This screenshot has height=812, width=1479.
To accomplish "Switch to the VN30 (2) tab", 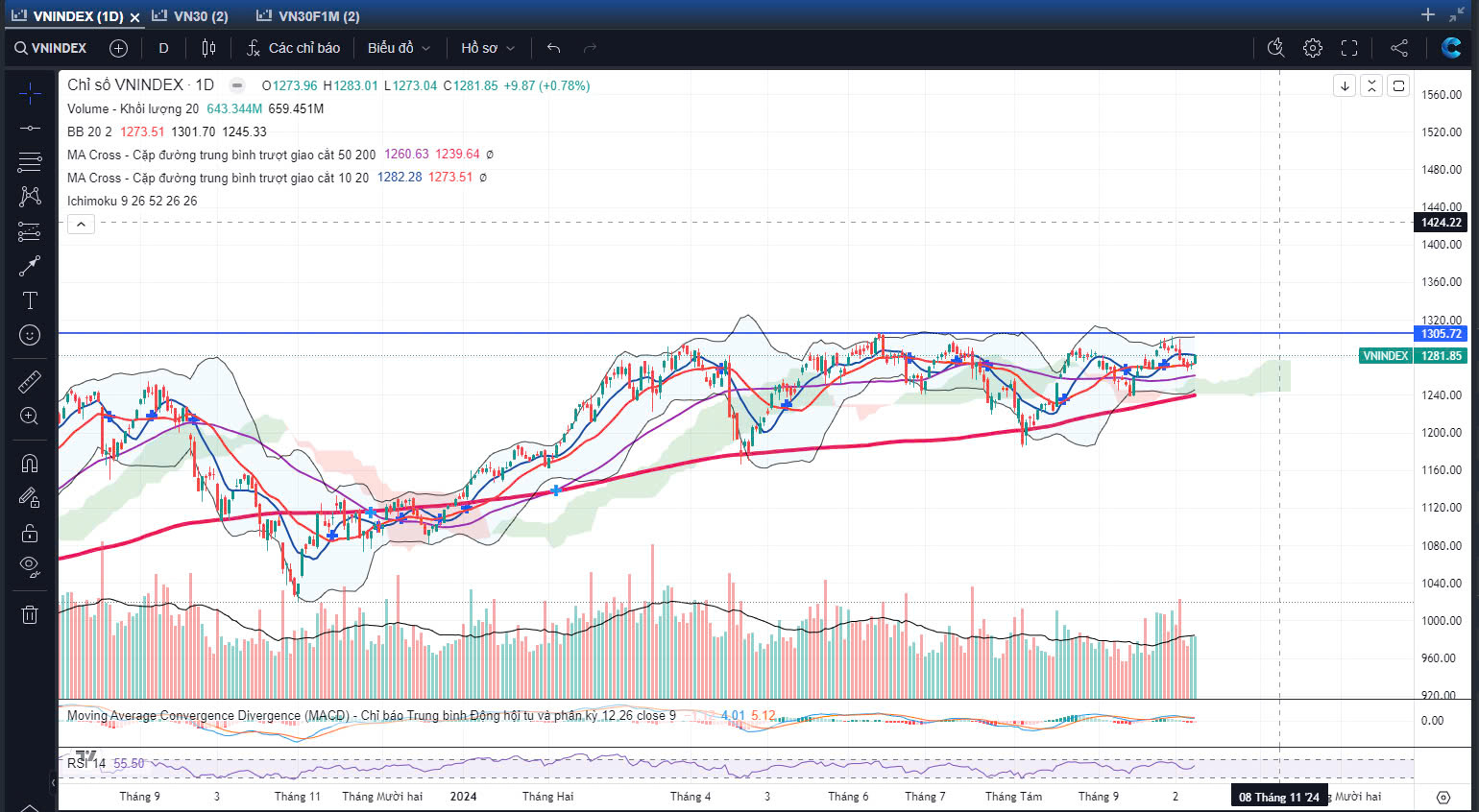I will 190,16.
